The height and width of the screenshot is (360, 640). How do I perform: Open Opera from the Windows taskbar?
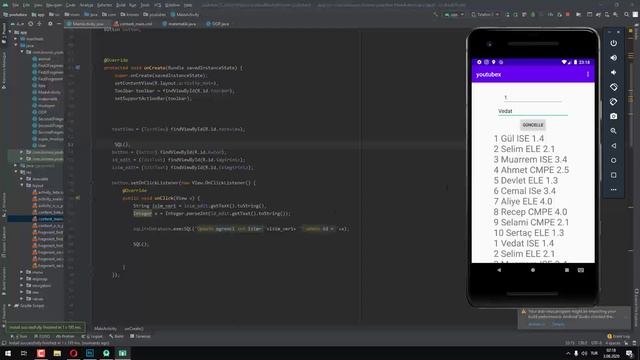(73, 353)
